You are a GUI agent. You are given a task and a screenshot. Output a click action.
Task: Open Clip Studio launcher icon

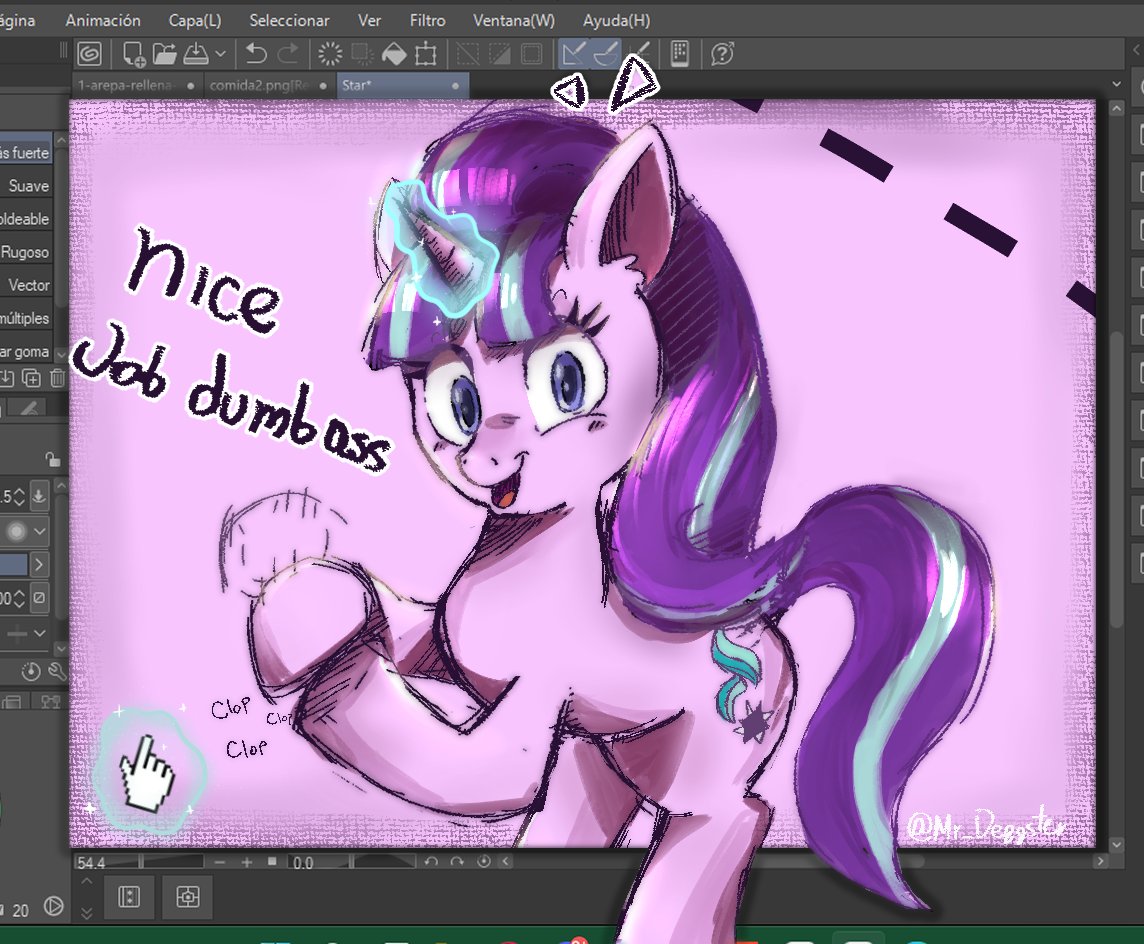click(x=90, y=54)
